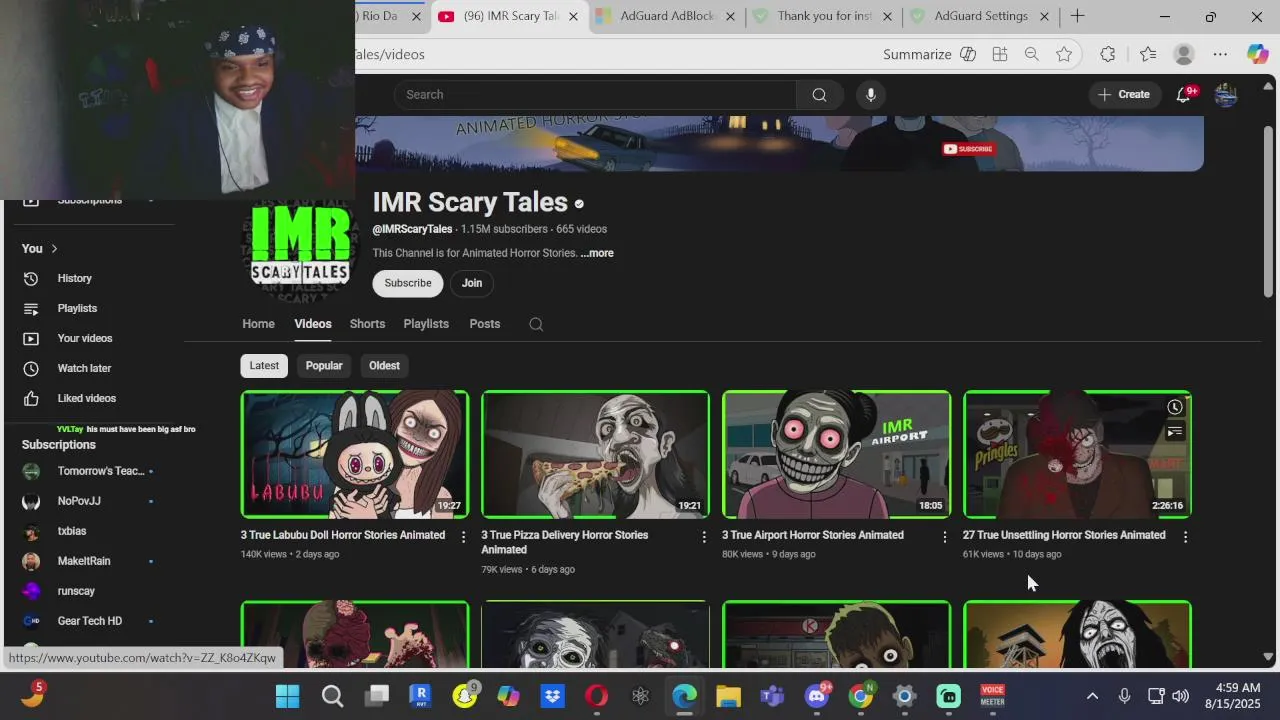Click Watch Later clock icon on Pringles thumbnail
The image size is (1280, 720).
pyautogui.click(x=1175, y=407)
